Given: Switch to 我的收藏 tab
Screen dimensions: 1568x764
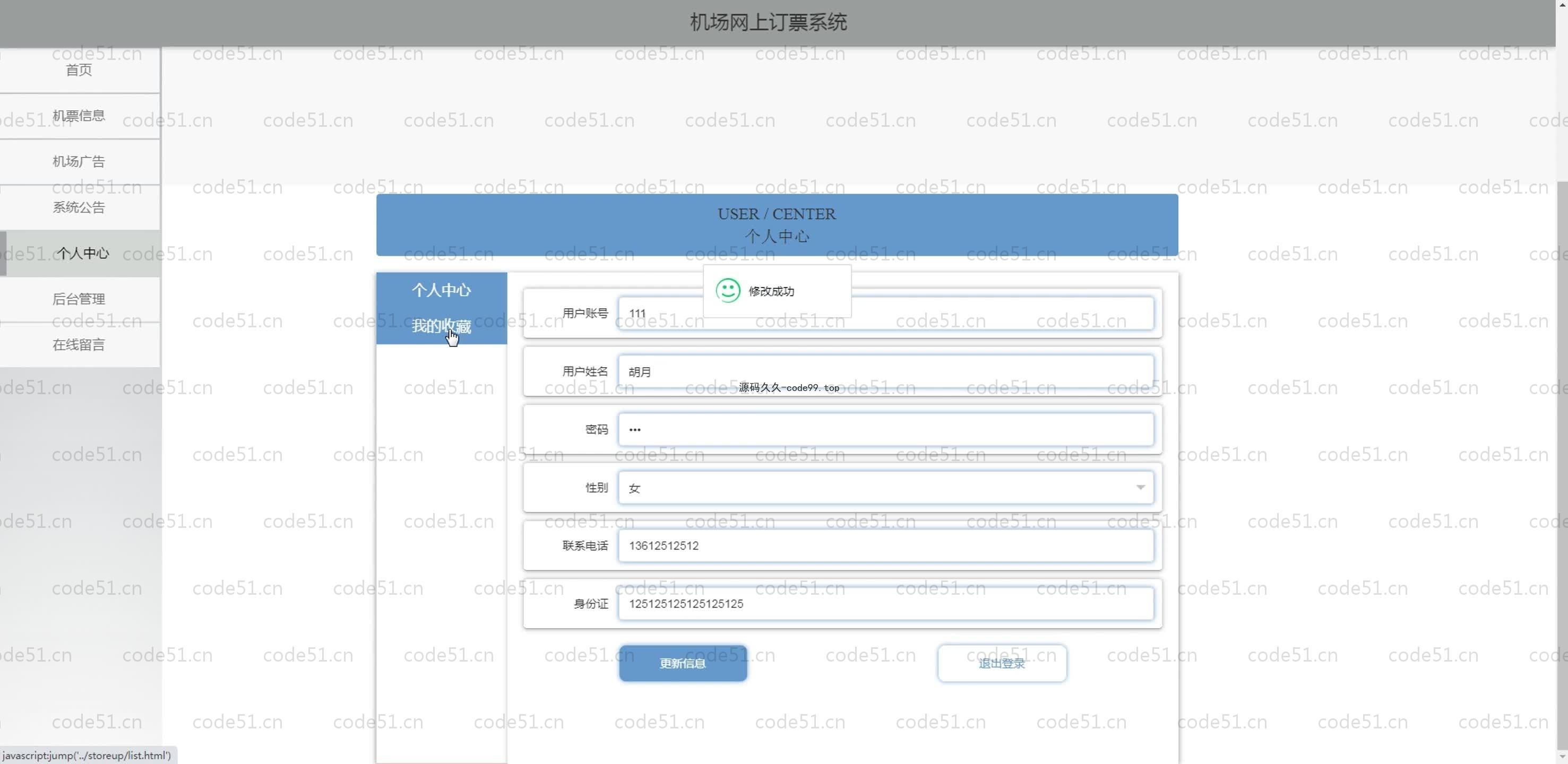Looking at the screenshot, I should point(441,326).
